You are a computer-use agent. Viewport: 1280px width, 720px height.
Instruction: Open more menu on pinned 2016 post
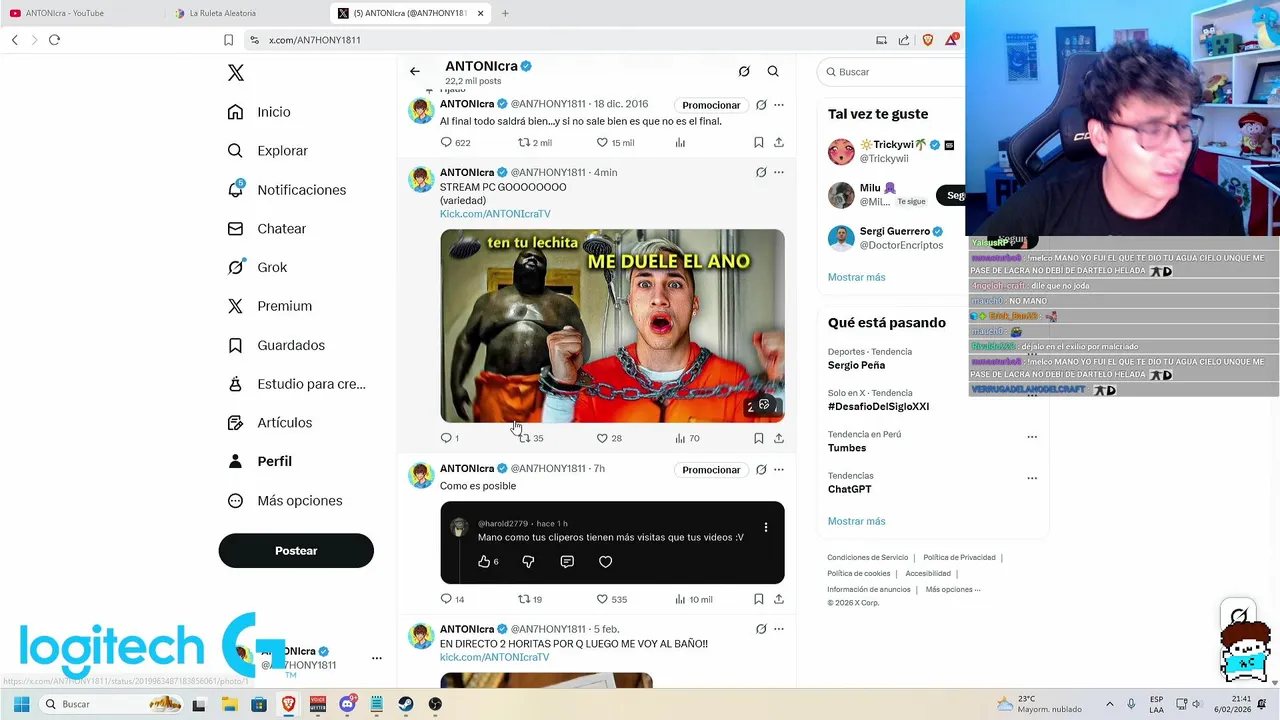tap(779, 105)
